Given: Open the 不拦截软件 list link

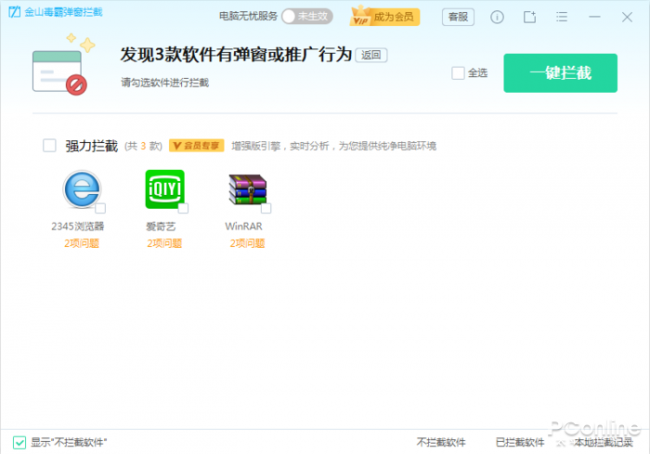Looking at the screenshot, I should 441,442.
